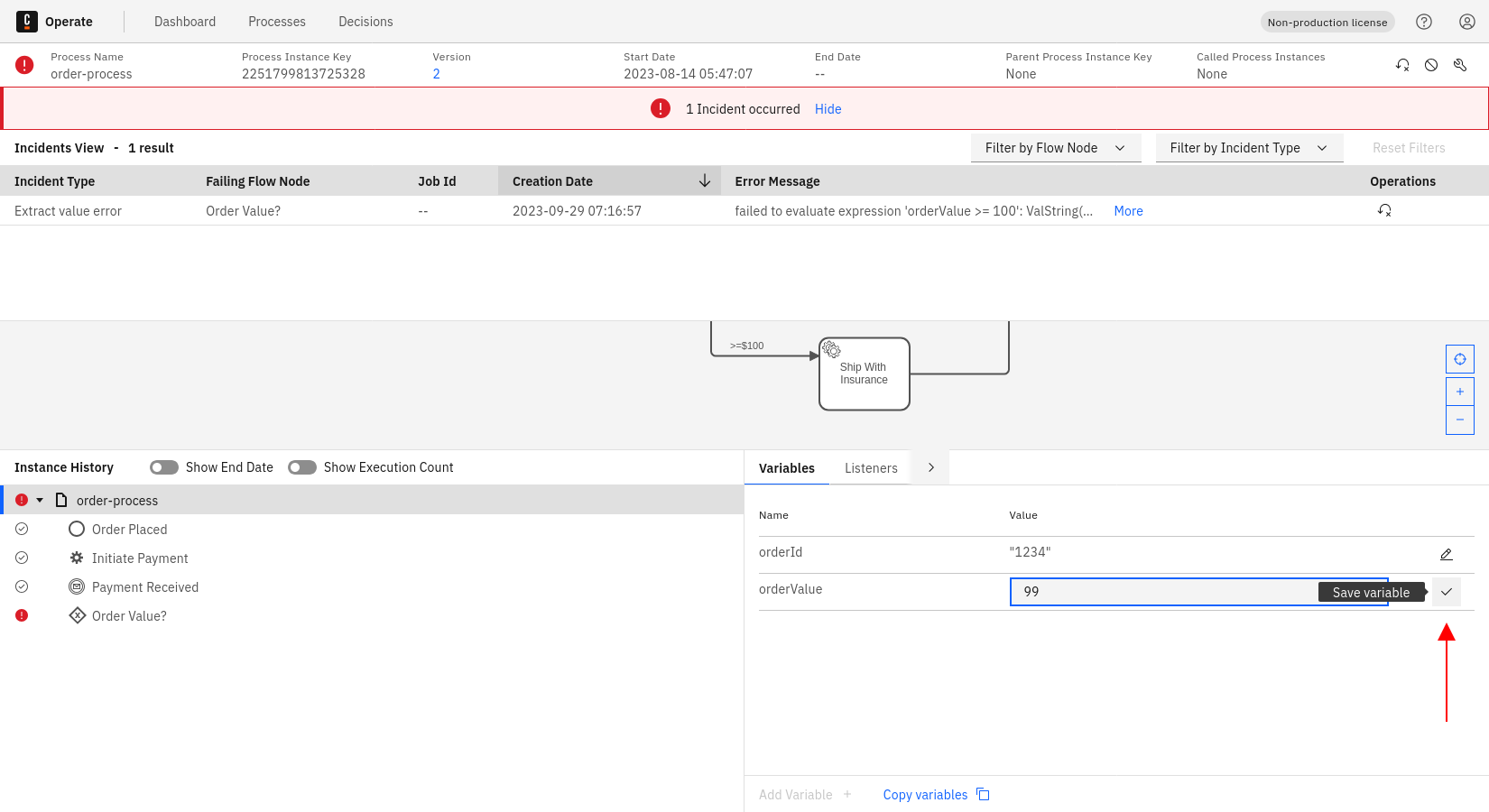Zoom out of the diagram

[1459, 420]
